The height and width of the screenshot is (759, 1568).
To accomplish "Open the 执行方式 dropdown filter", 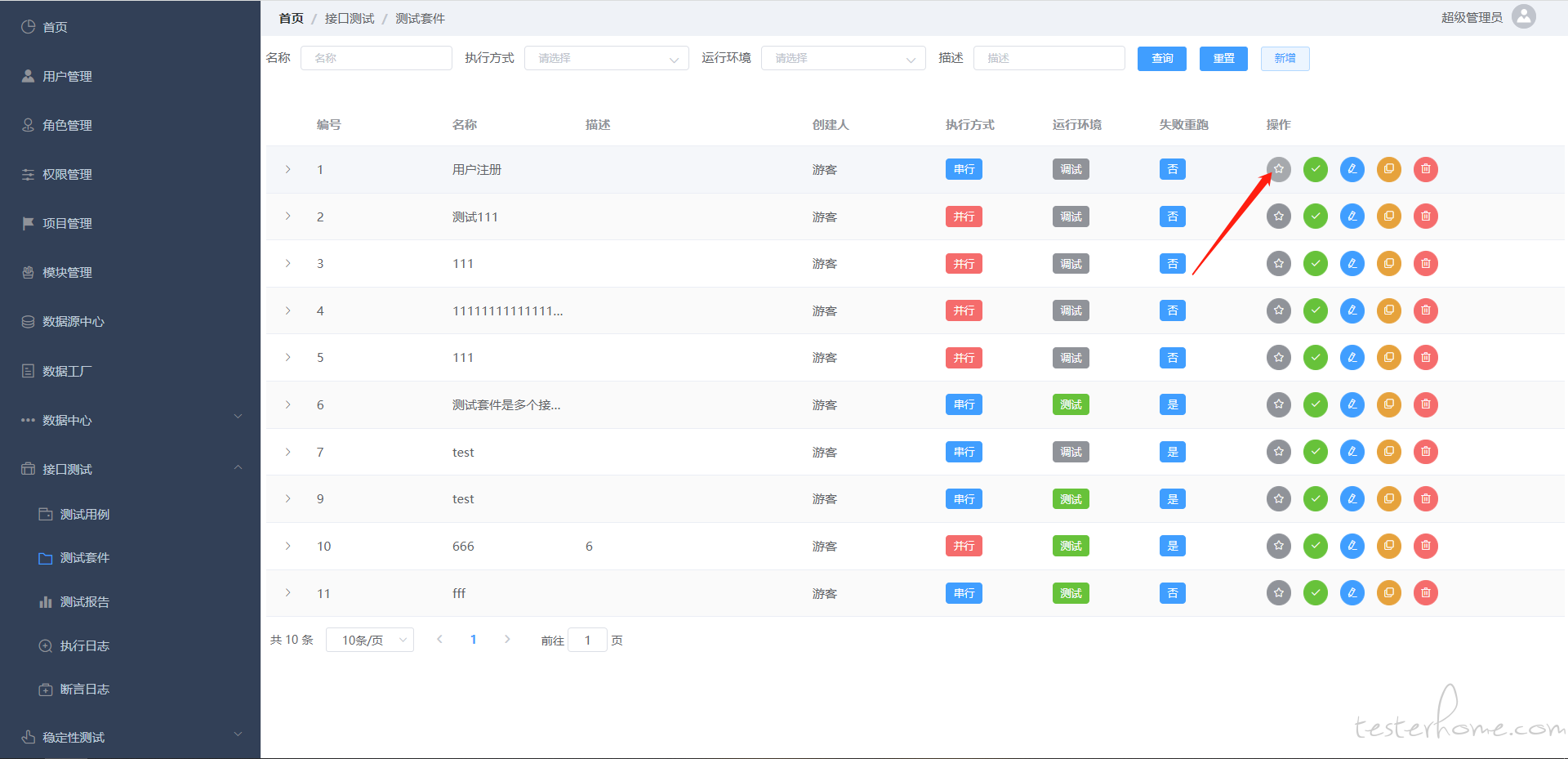I will [x=607, y=58].
